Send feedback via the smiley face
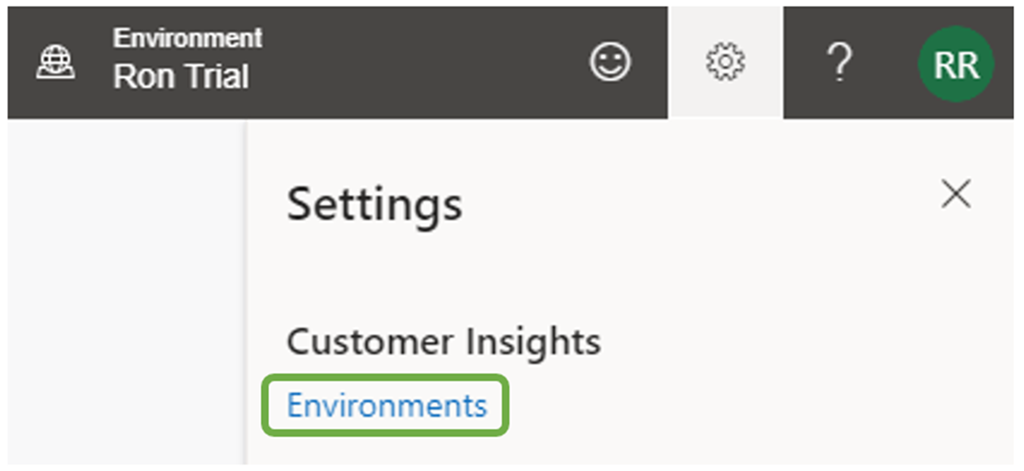The image size is (1024, 471). point(609,63)
